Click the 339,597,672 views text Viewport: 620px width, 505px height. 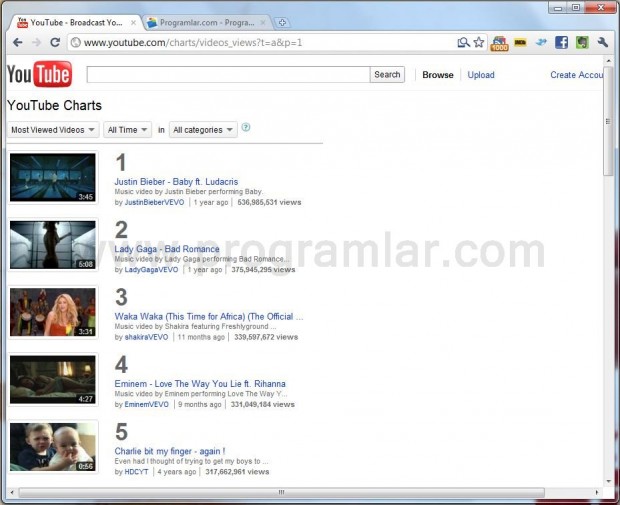click(x=266, y=337)
